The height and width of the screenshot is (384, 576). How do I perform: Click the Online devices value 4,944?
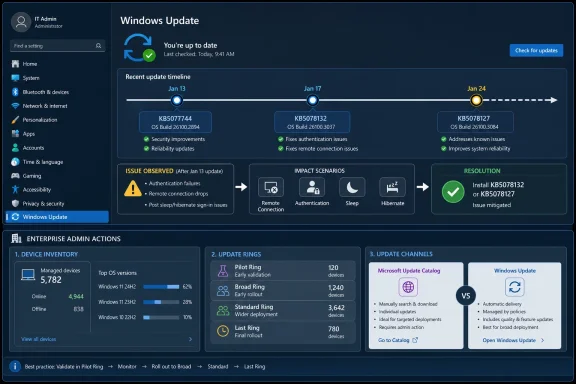[x=76, y=297]
